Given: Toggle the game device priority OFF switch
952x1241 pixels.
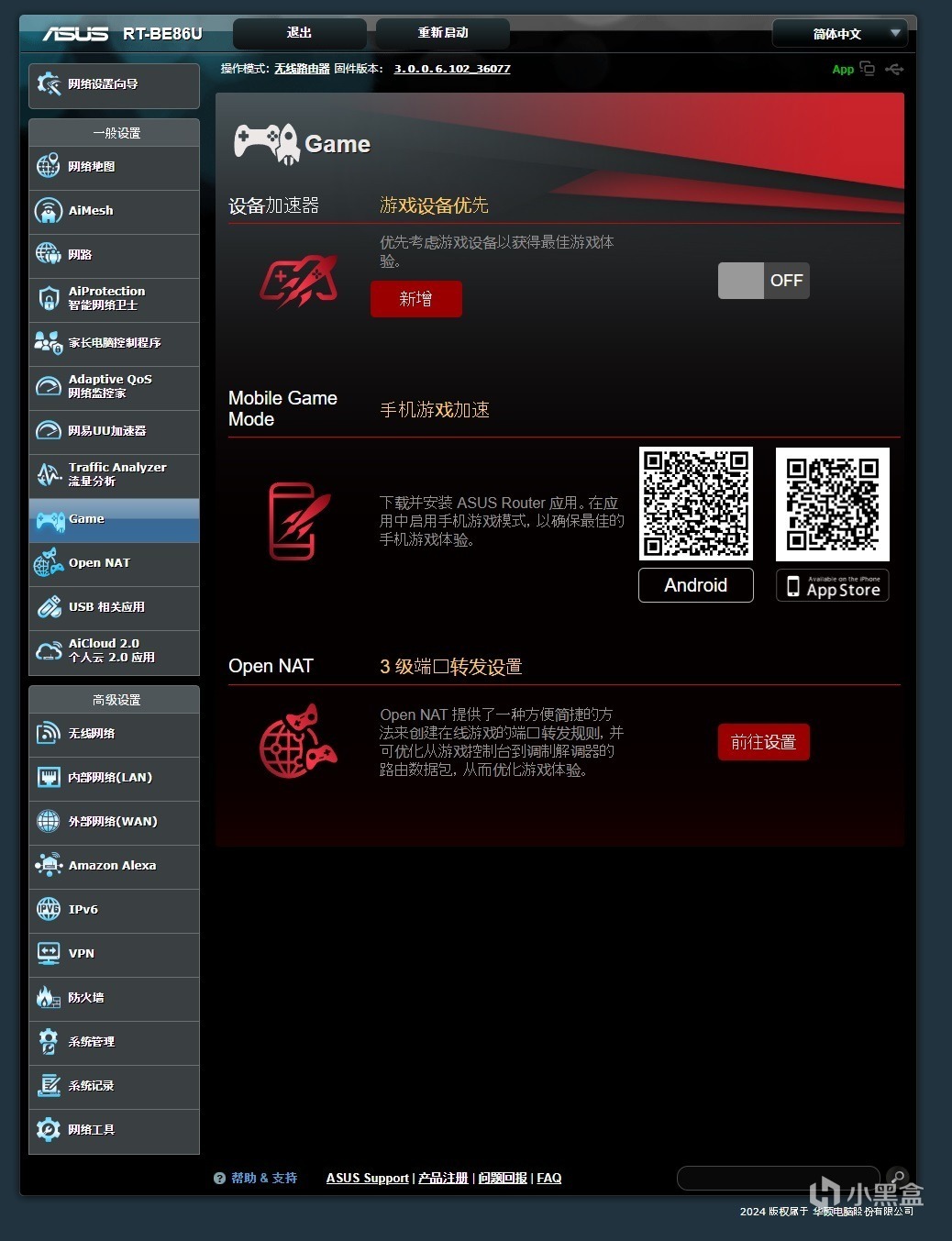Looking at the screenshot, I should [763, 281].
